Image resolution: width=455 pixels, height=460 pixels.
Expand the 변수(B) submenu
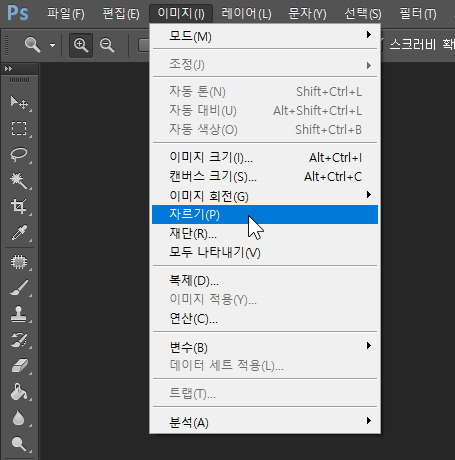[x=265, y=347]
